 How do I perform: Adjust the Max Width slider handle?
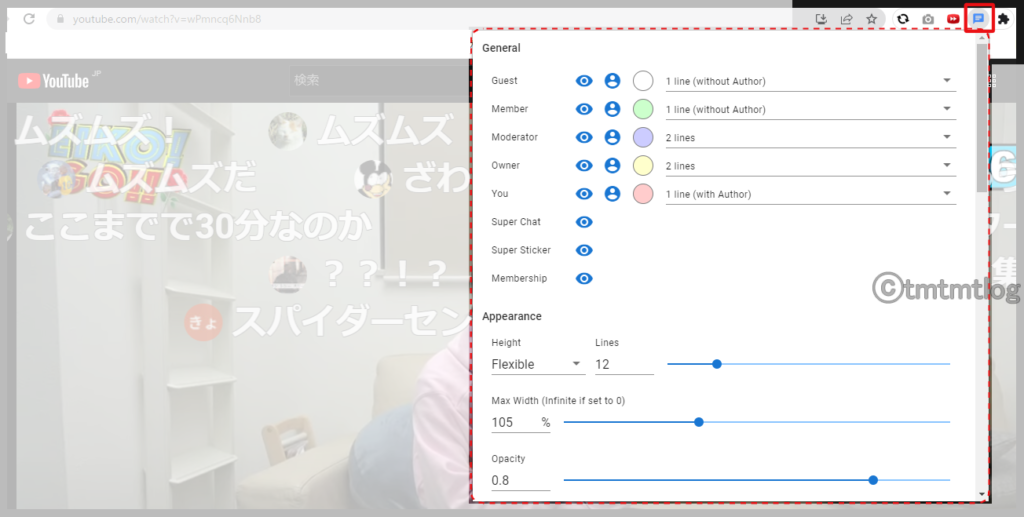click(x=699, y=422)
